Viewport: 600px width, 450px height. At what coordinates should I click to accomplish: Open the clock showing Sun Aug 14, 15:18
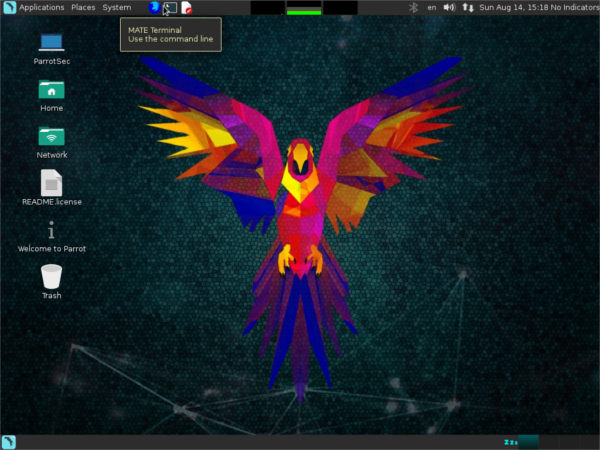pyautogui.click(x=514, y=7)
